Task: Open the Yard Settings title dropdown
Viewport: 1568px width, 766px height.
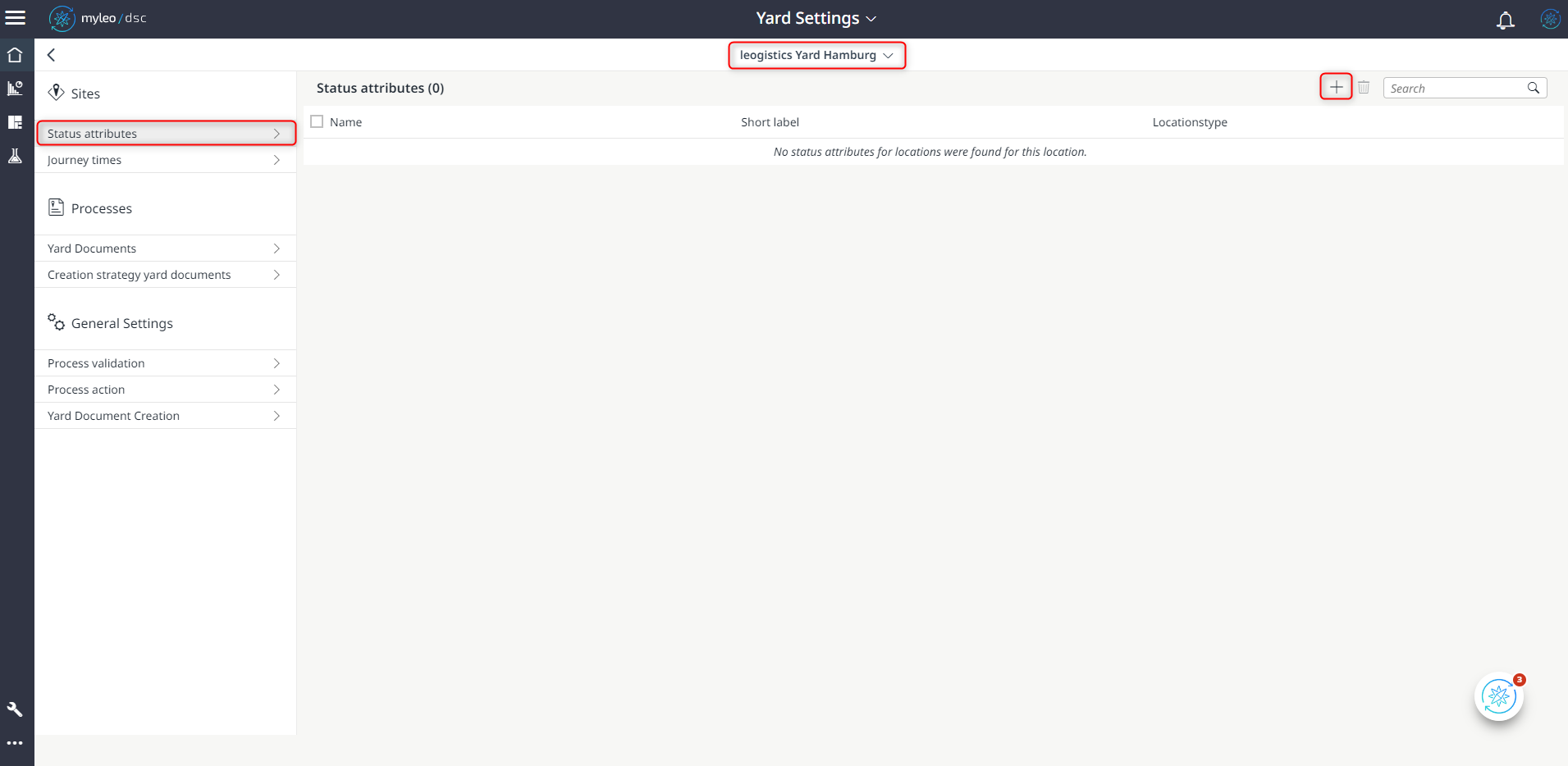Action: coord(816,18)
